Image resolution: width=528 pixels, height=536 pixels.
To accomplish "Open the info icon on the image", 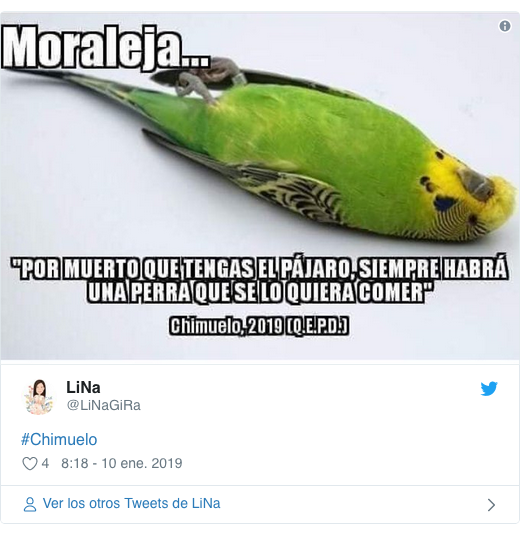I will (x=505, y=26).
